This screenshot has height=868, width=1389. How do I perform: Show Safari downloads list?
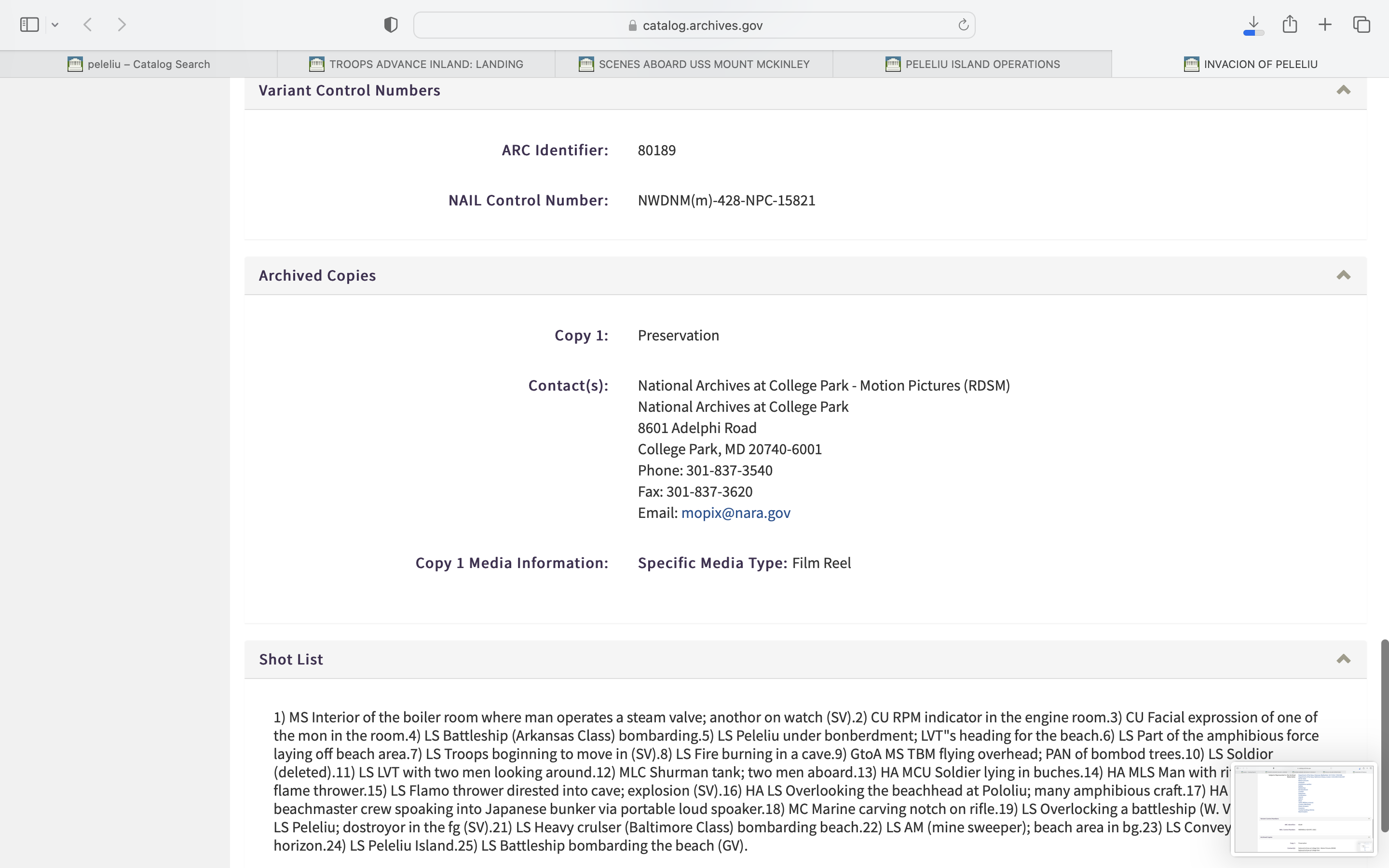click(x=1253, y=25)
